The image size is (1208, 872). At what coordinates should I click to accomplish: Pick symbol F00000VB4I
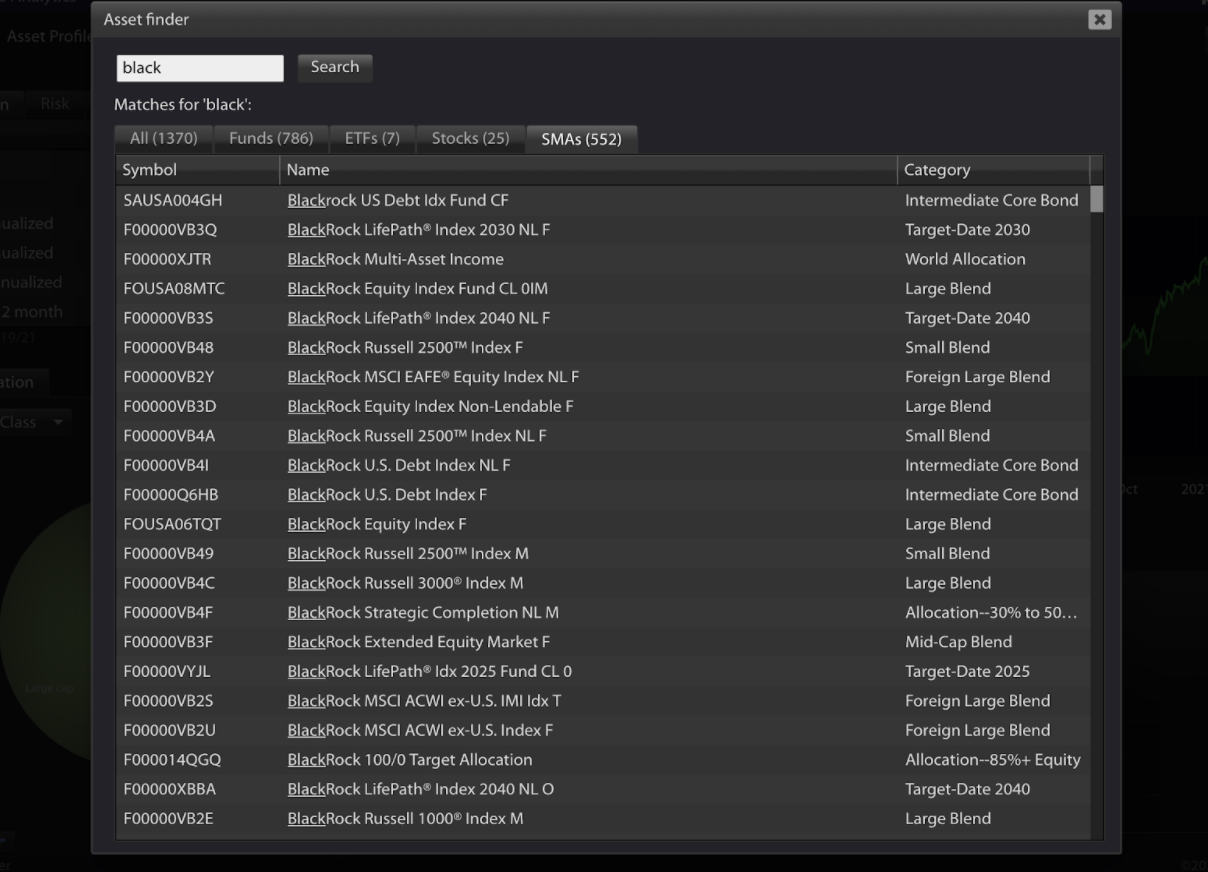[166, 465]
